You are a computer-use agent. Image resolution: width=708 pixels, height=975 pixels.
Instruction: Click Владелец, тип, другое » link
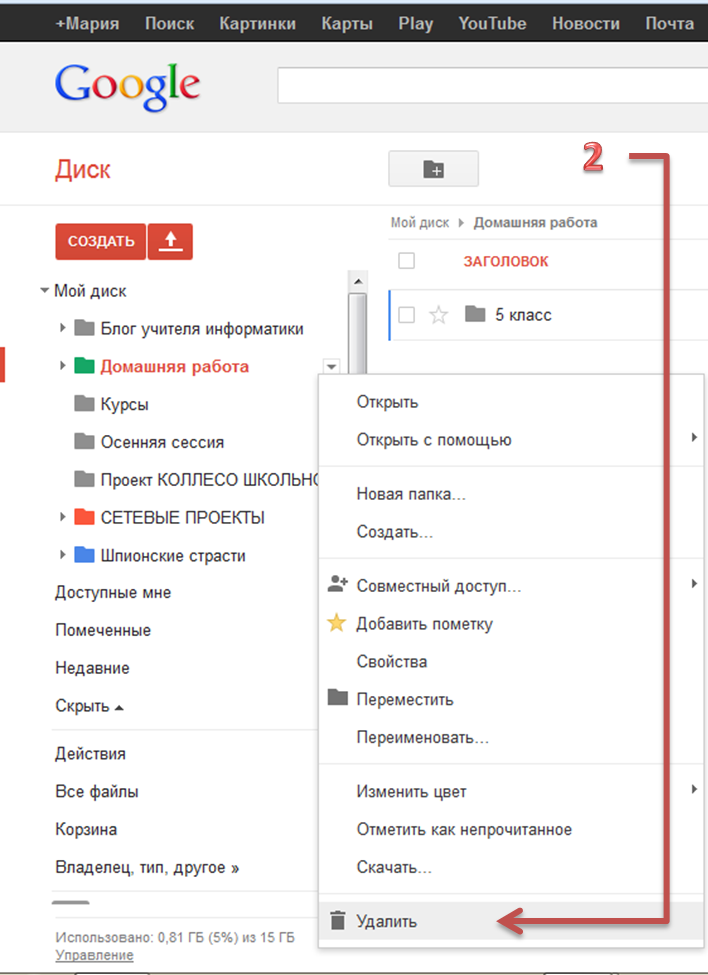[x=147, y=867]
